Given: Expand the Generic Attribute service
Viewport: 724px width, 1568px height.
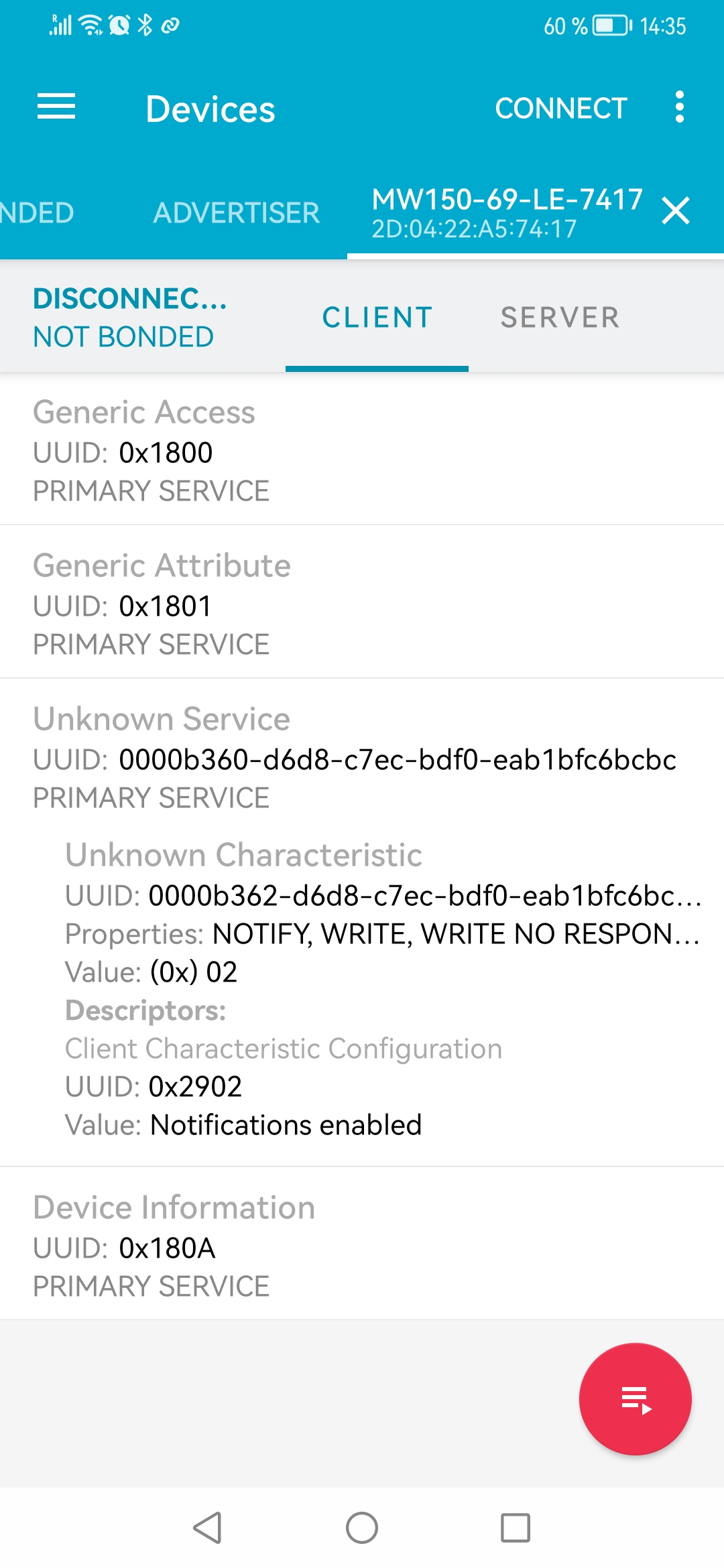Looking at the screenshot, I should pos(362,603).
